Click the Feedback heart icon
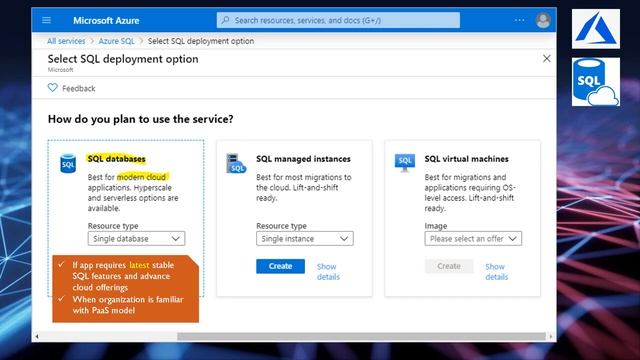Viewport: 640px width, 360px height. coord(53,88)
